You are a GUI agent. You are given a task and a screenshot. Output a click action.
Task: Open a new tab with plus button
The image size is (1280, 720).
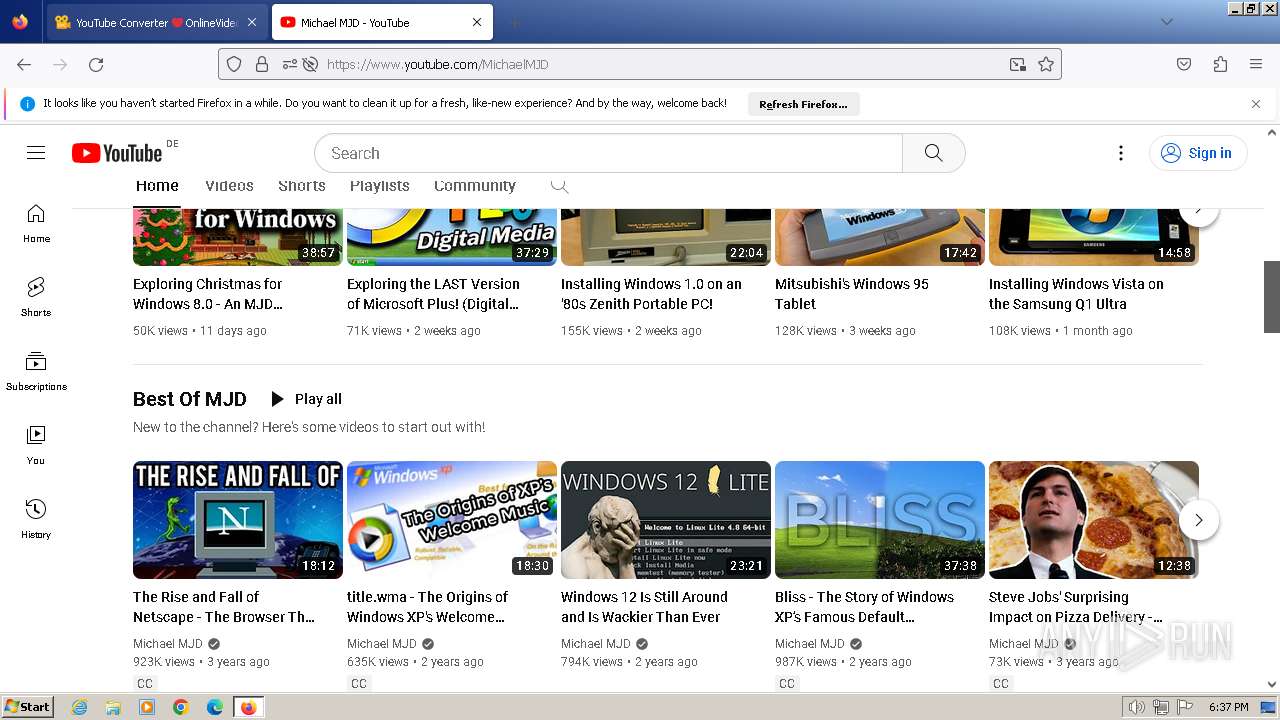pyautogui.click(x=514, y=22)
